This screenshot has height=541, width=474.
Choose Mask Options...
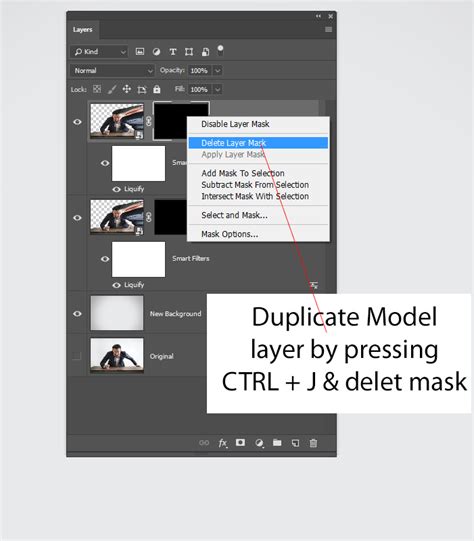coord(258,234)
